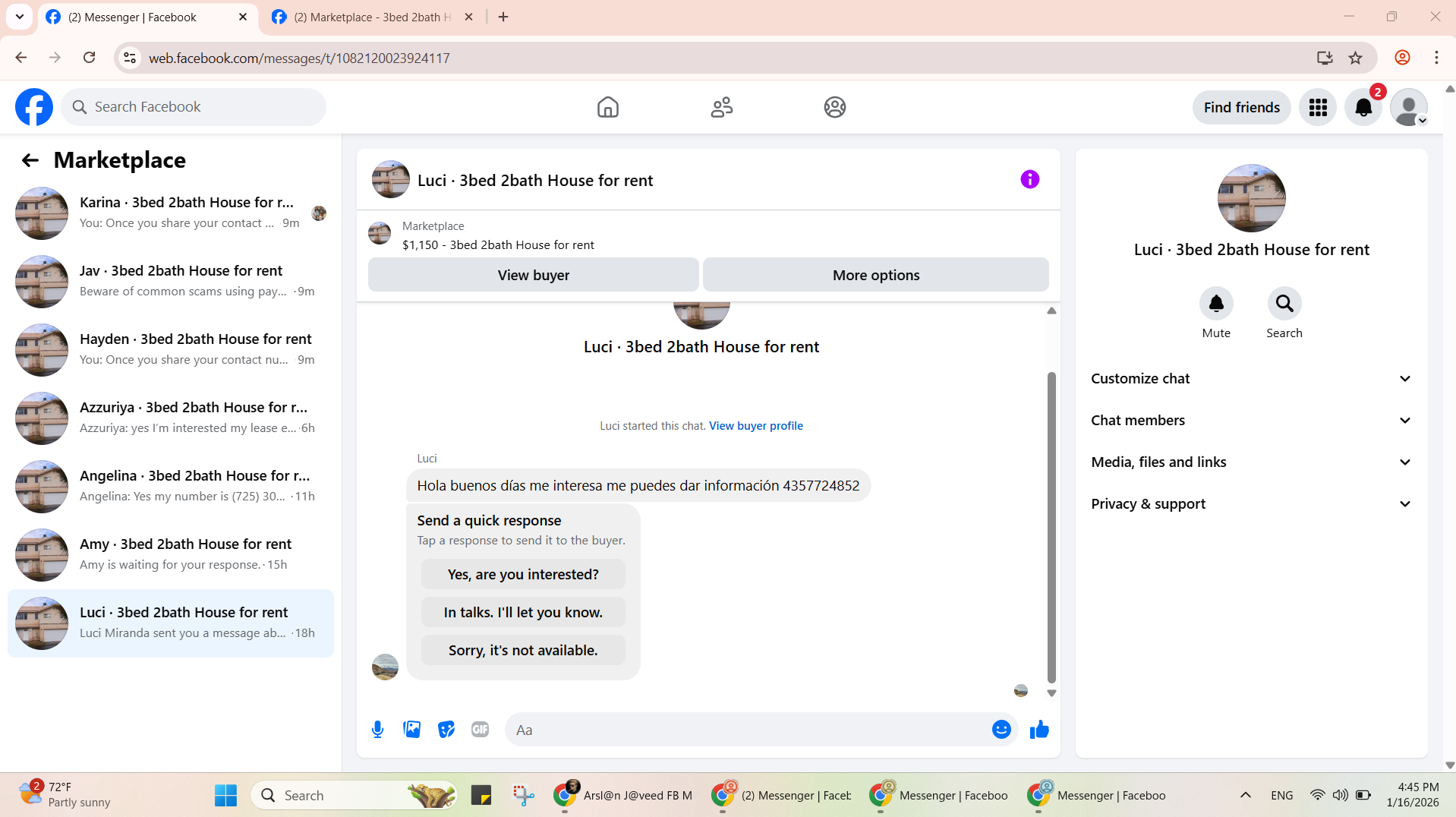
Task: Send a thumbs-up like
Action: pyautogui.click(x=1039, y=730)
